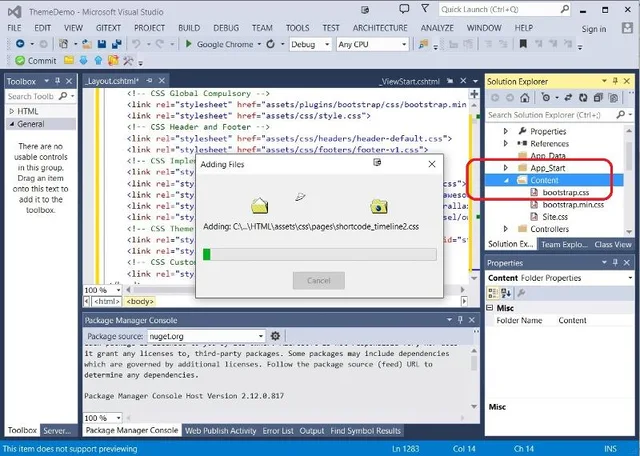The width and height of the screenshot is (640, 456).
Task: Click the Undo arrow icon
Action: 136,44
